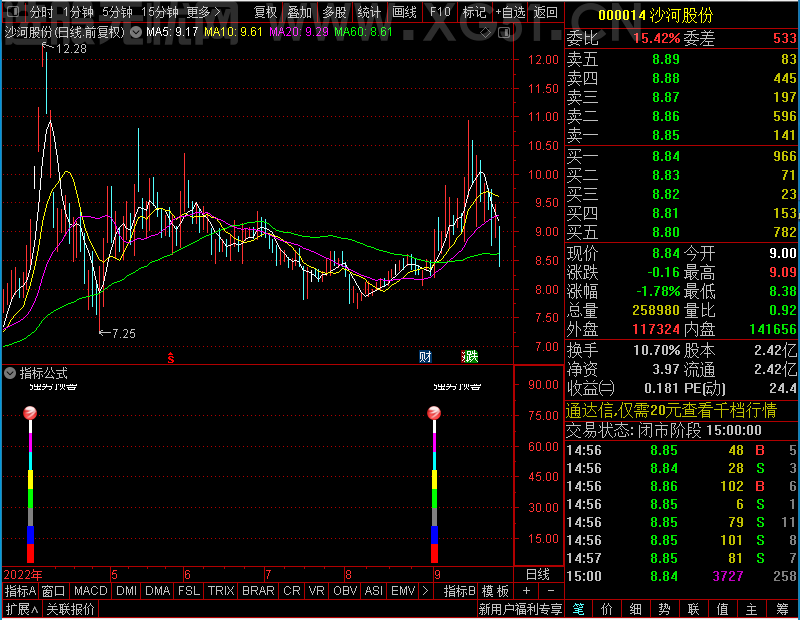Screen dimensions: 800x620
Task: Select the 1分钟 period
Action: pyautogui.click(x=79, y=12)
